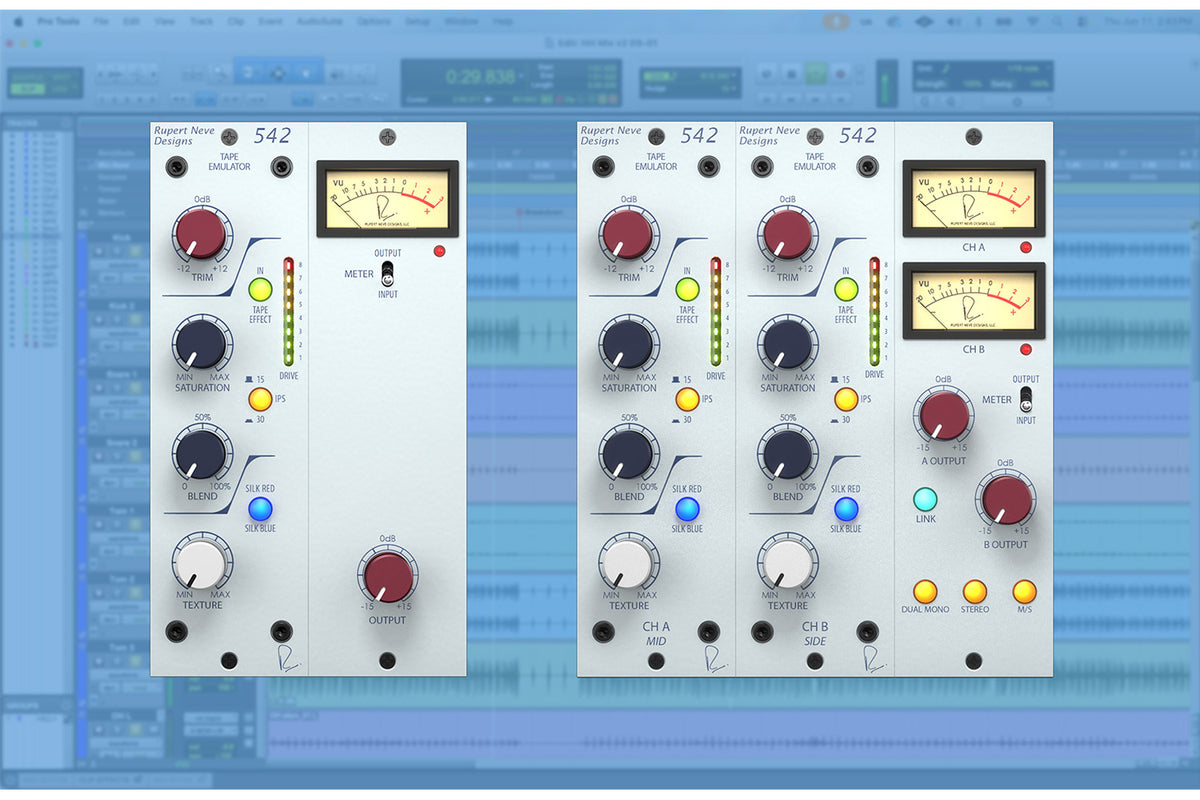Open the Edit menu in Pro Tools
1200x800 pixels.
131,21
